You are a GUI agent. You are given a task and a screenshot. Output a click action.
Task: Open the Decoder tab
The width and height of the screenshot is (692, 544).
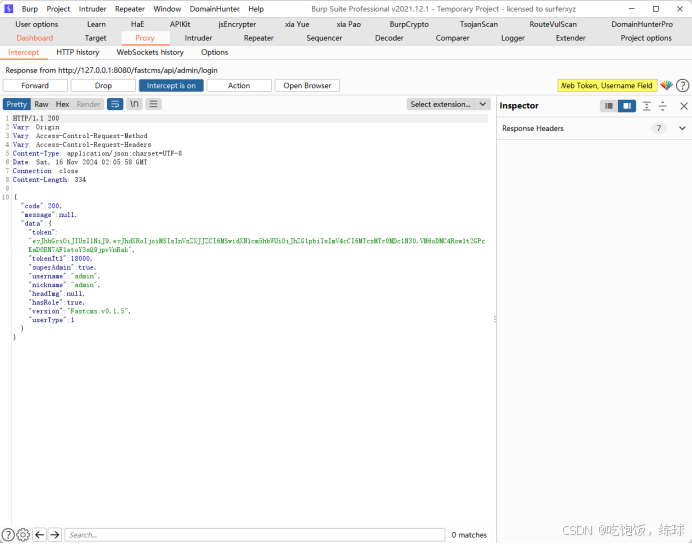tap(389, 38)
